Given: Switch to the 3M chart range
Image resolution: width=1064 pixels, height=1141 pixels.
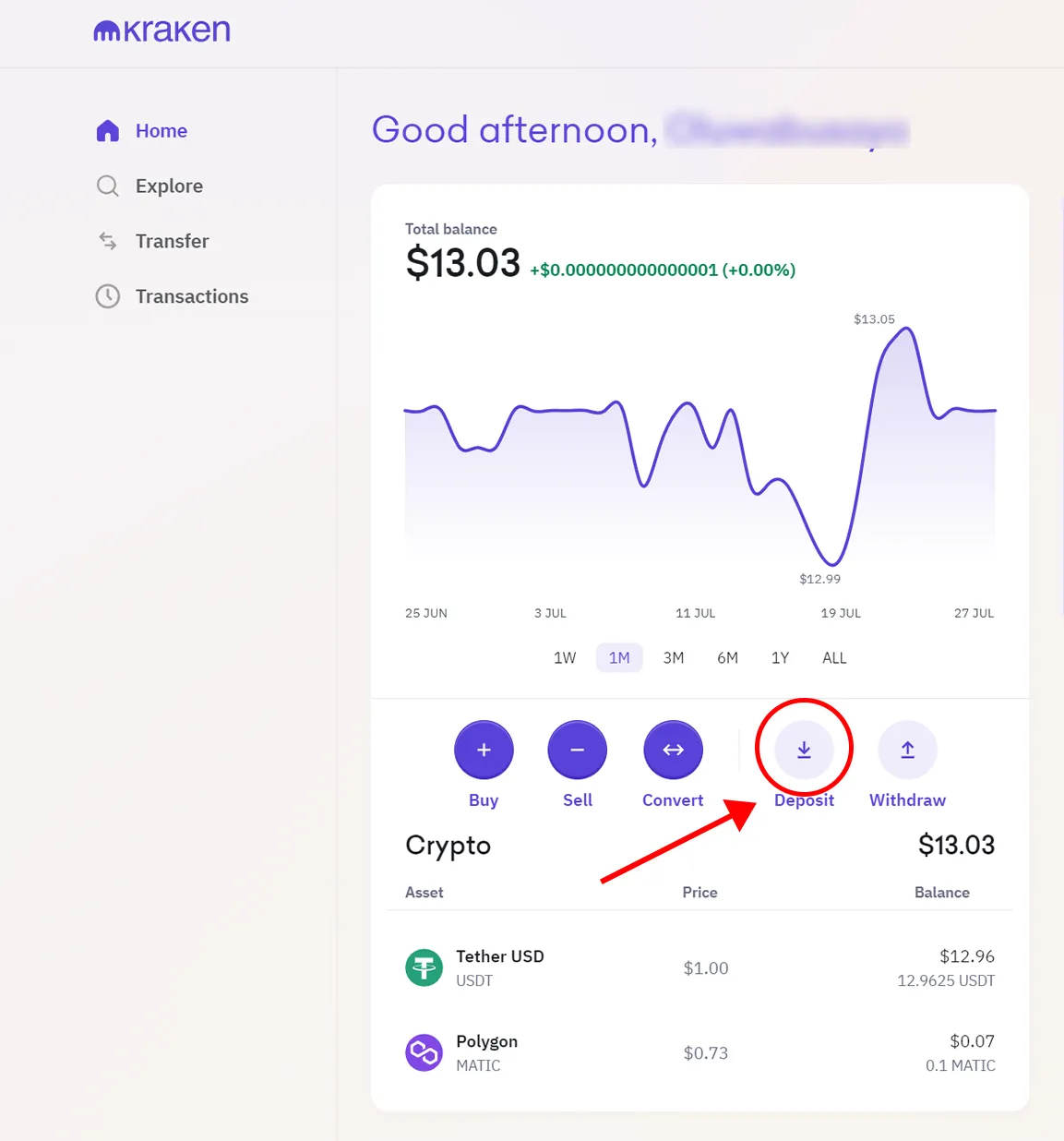Looking at the screenshot, I should pos(674,657).
